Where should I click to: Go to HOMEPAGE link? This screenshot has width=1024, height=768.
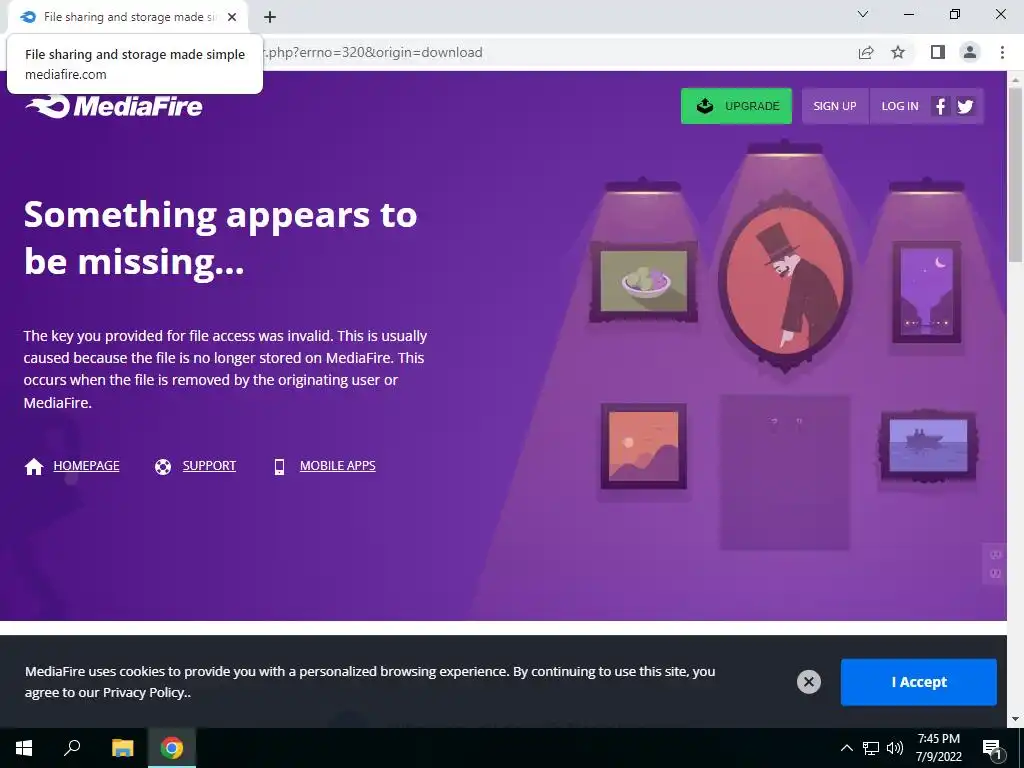point(86,466)
